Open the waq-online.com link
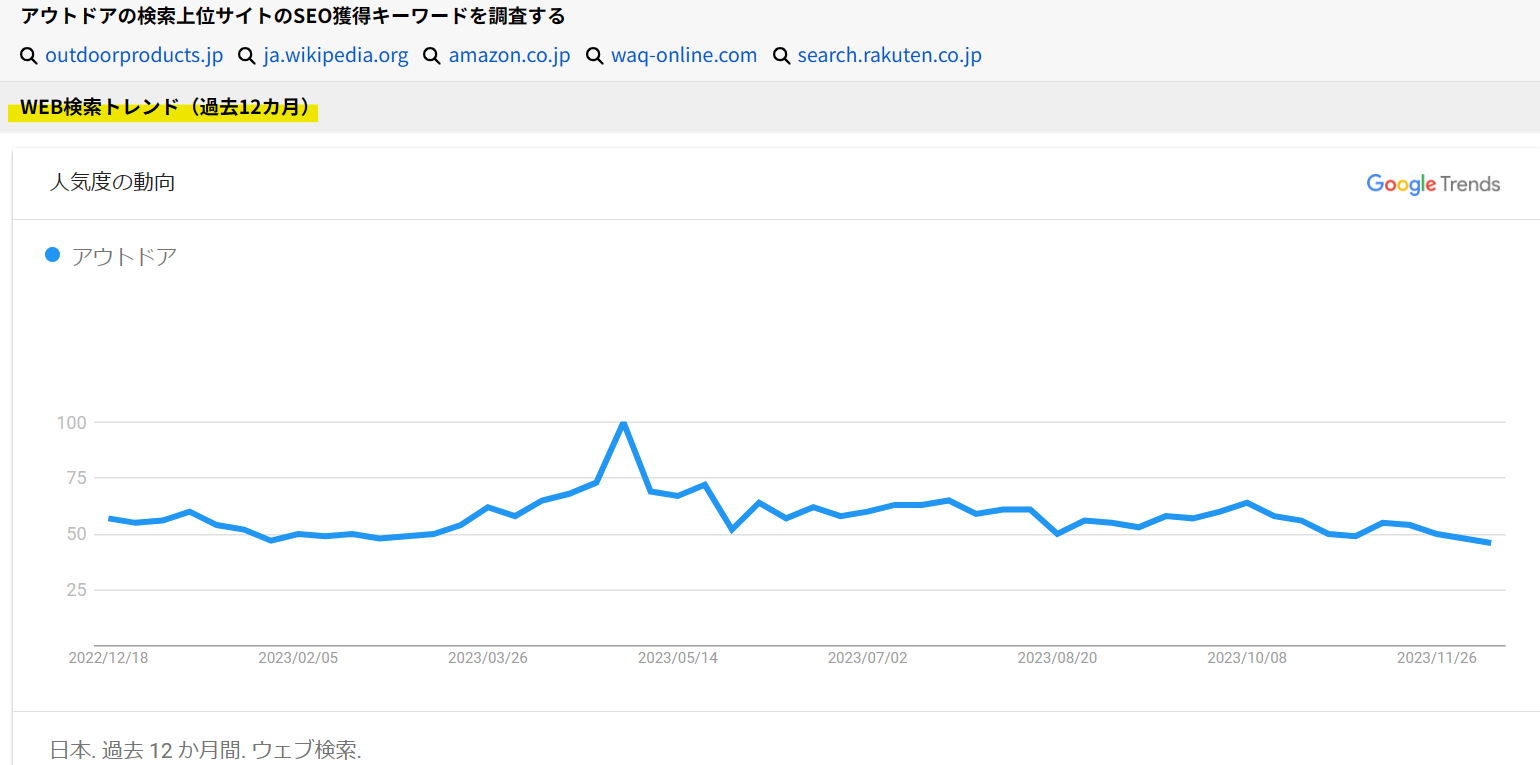The width and height of the screenshot is (1540, 765). click(x=684, y=56)
